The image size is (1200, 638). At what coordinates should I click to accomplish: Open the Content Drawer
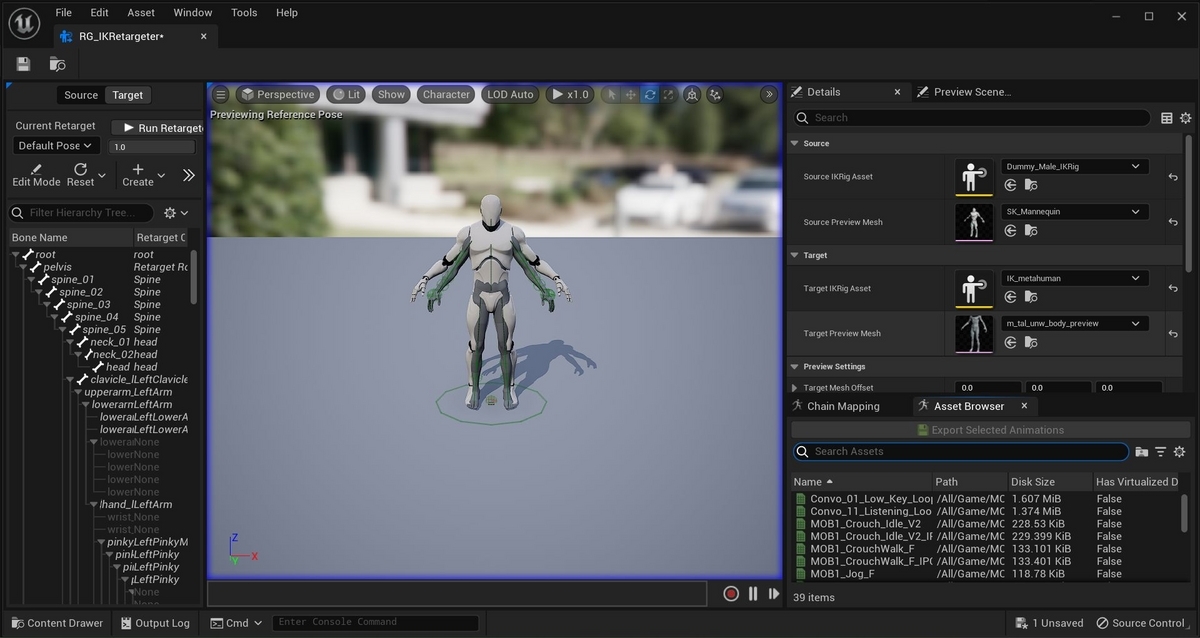point(56,623)
